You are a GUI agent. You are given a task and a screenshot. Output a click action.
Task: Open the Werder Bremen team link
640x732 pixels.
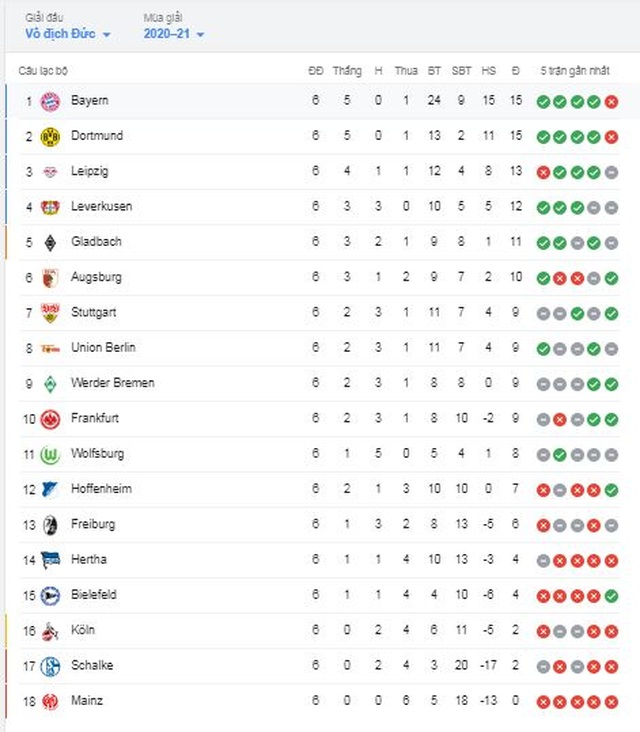(112, 383)
